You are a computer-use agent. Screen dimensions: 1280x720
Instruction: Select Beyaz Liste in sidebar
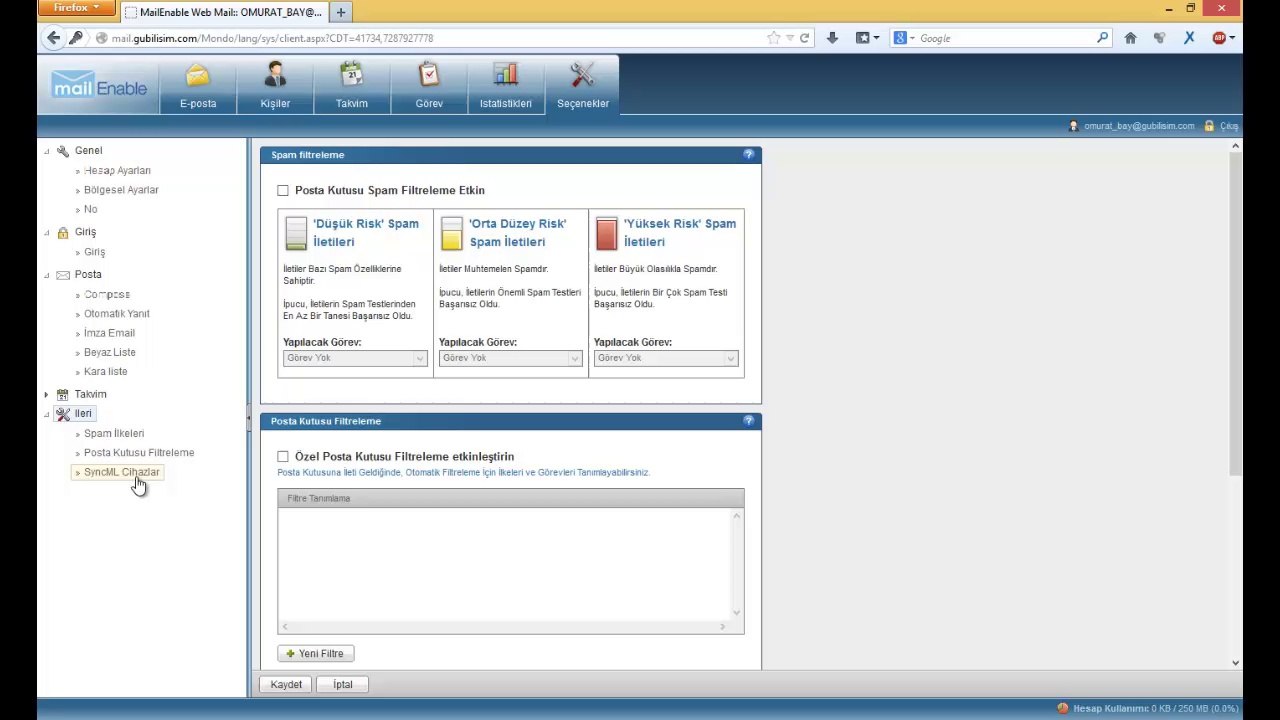(x=110, y=352)
